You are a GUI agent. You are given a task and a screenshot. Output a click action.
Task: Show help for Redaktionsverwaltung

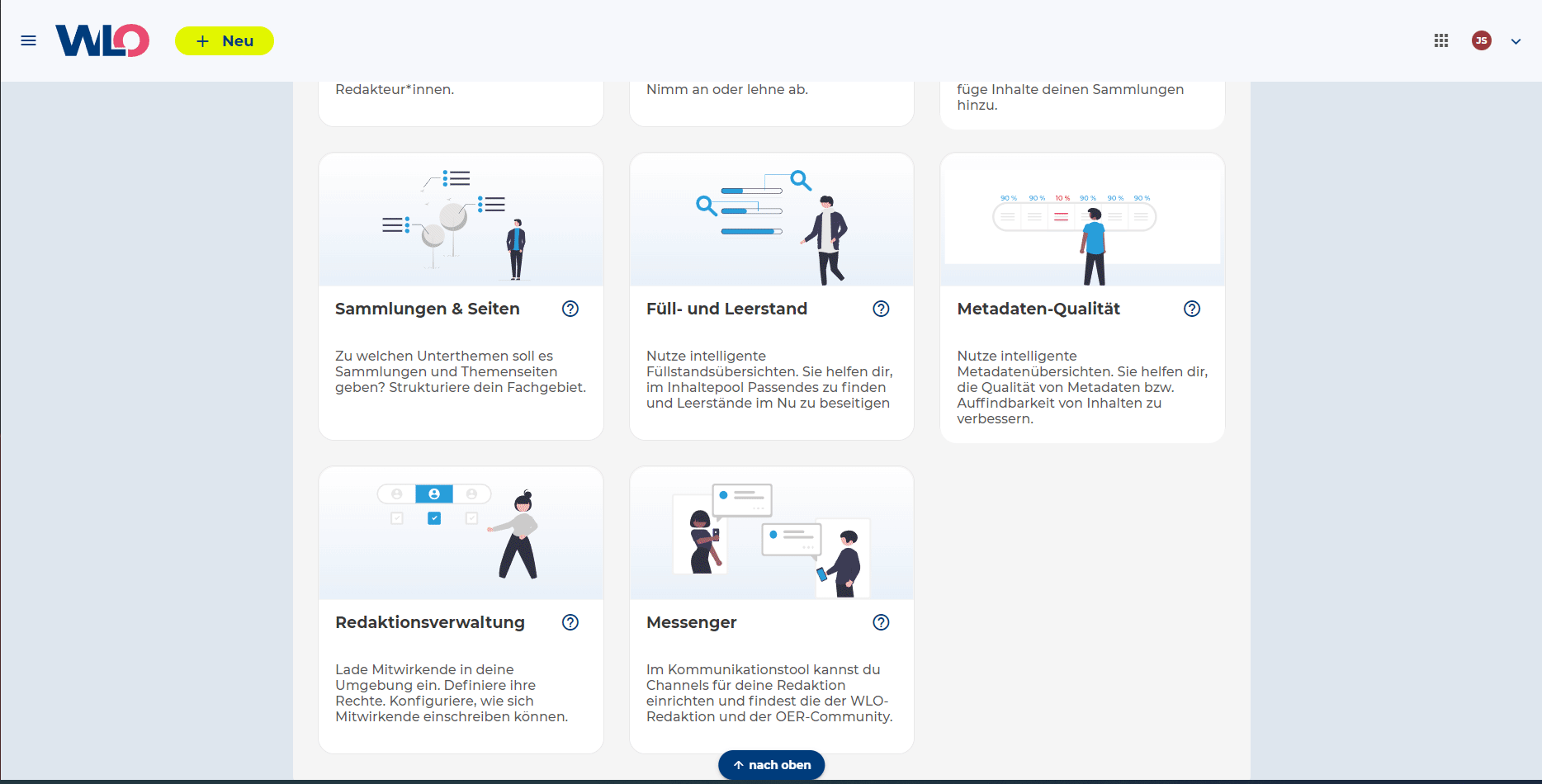tap(570, 622)
